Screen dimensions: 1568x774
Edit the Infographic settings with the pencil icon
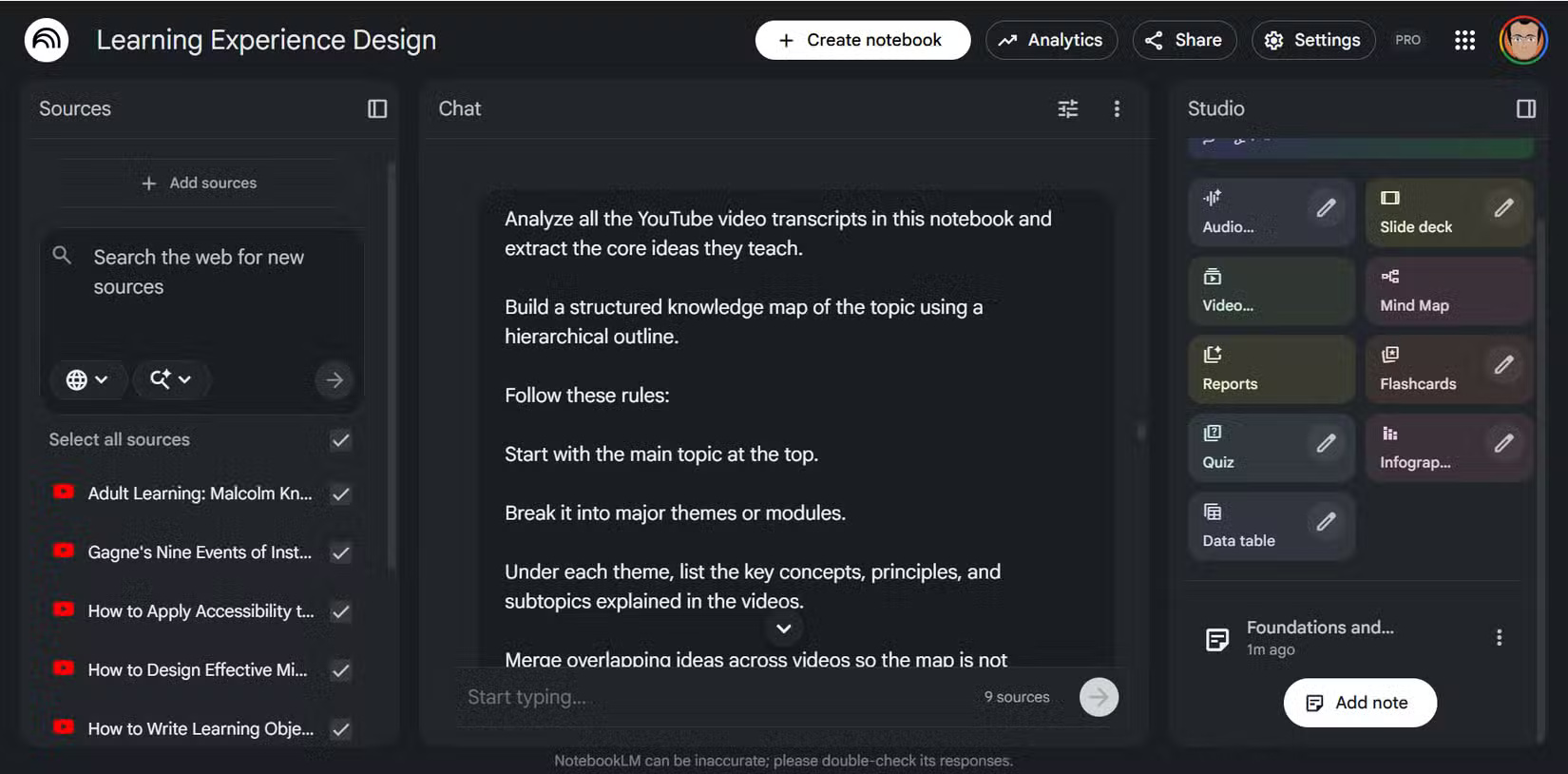(1505, 443)
